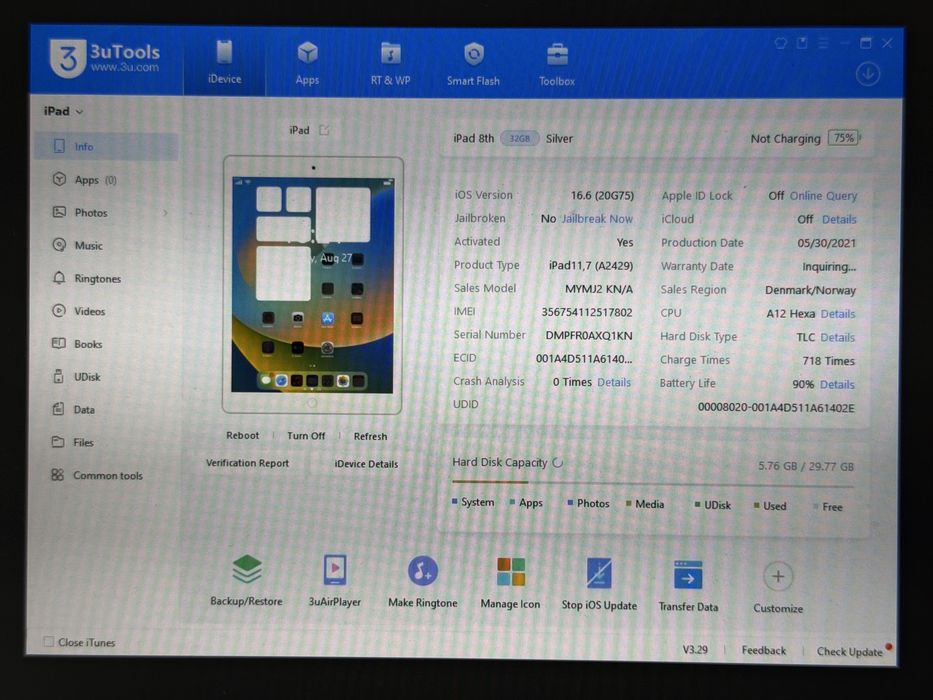Open Music in the sidebar

pos(106,245)
